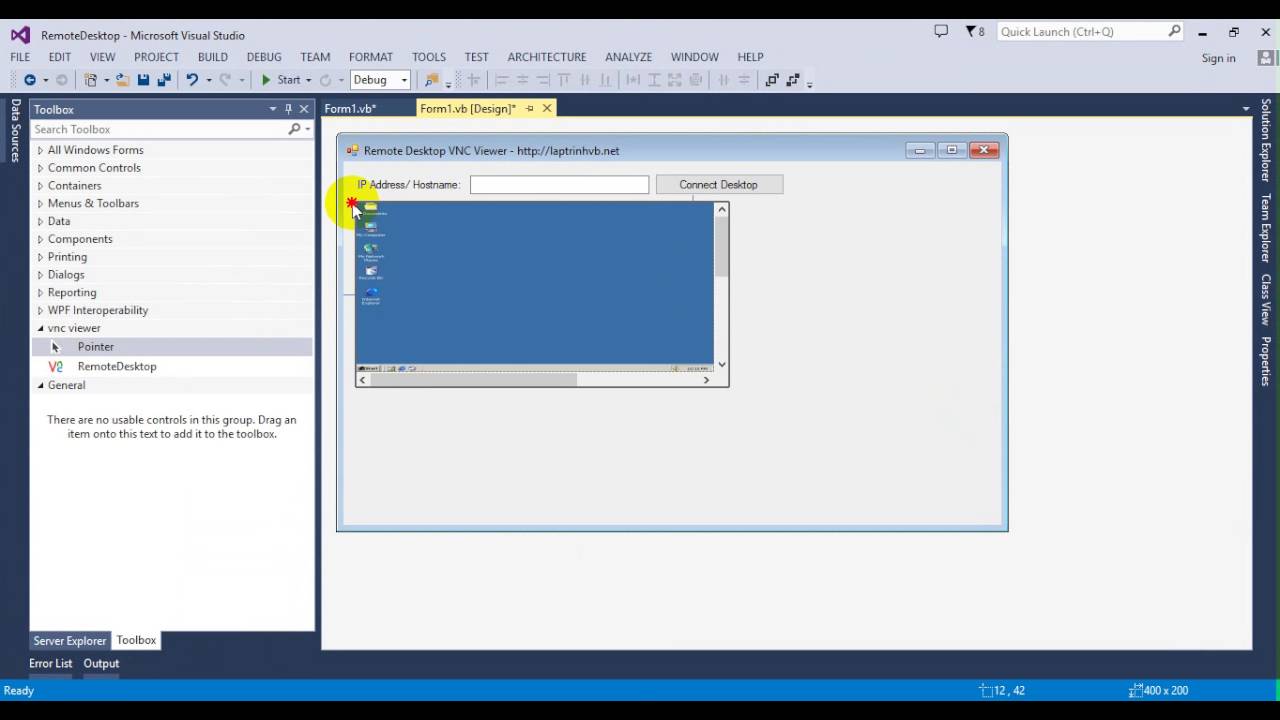
Task: Expand the All Windows Forms group
Action: 40,150
